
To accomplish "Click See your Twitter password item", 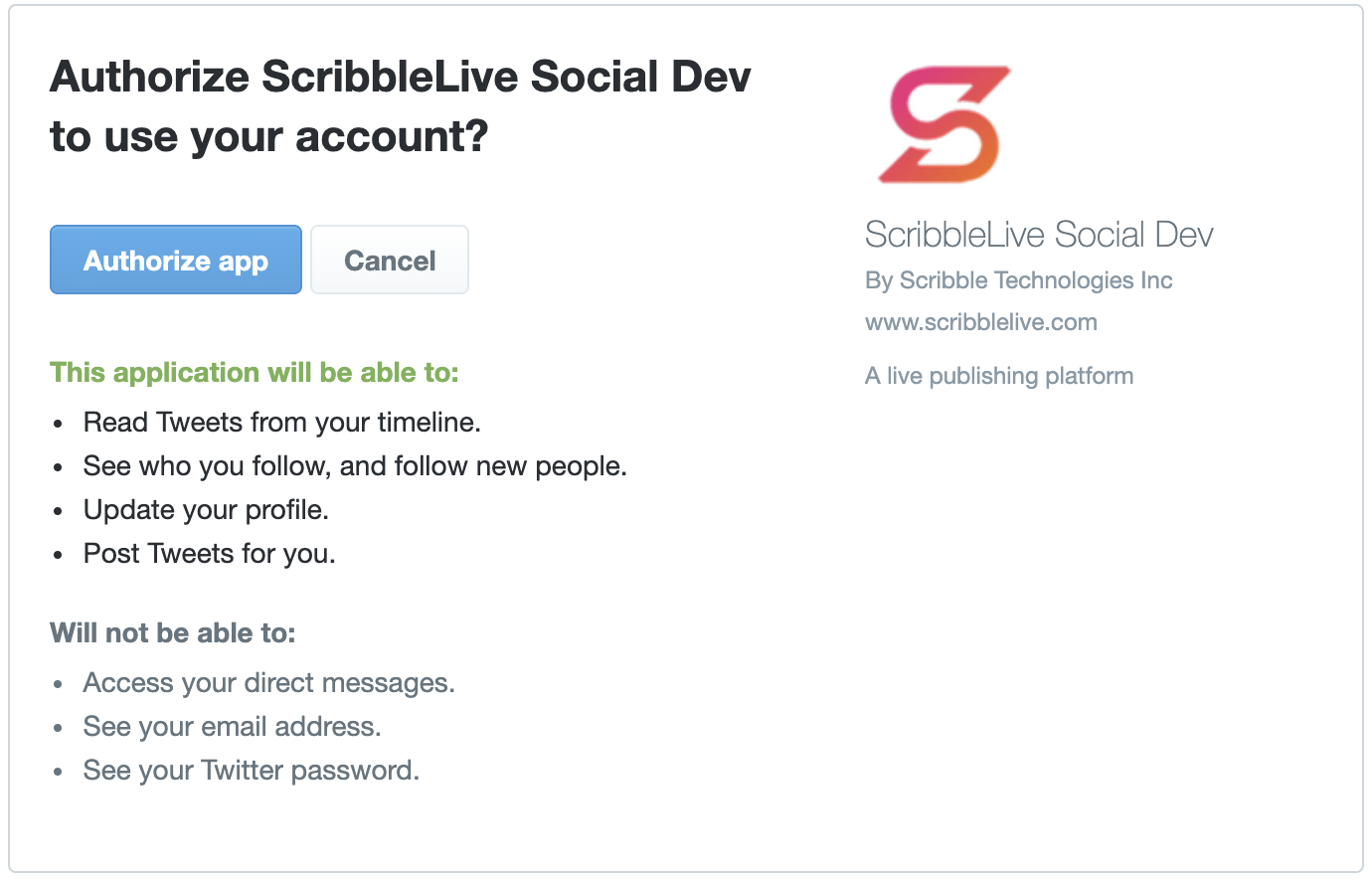I will point(252,771).
